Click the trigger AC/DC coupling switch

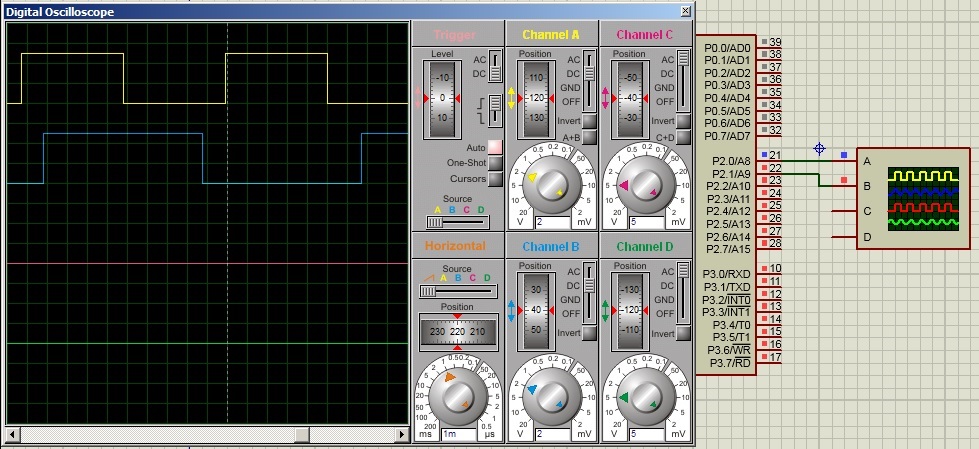coord(494,66)
